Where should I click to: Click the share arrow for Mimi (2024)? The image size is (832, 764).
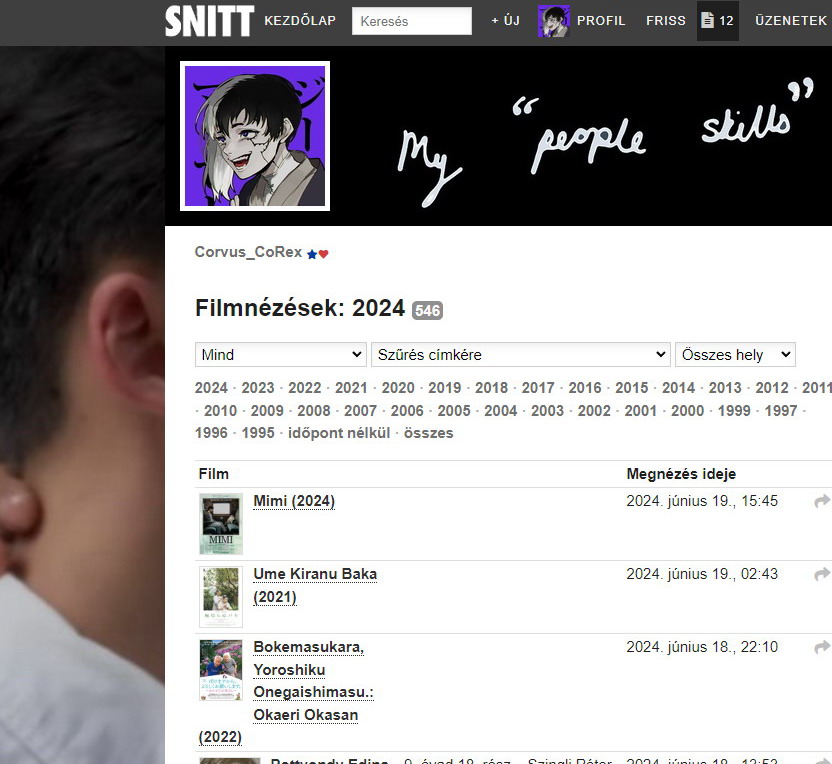click(x=822, y=501)
